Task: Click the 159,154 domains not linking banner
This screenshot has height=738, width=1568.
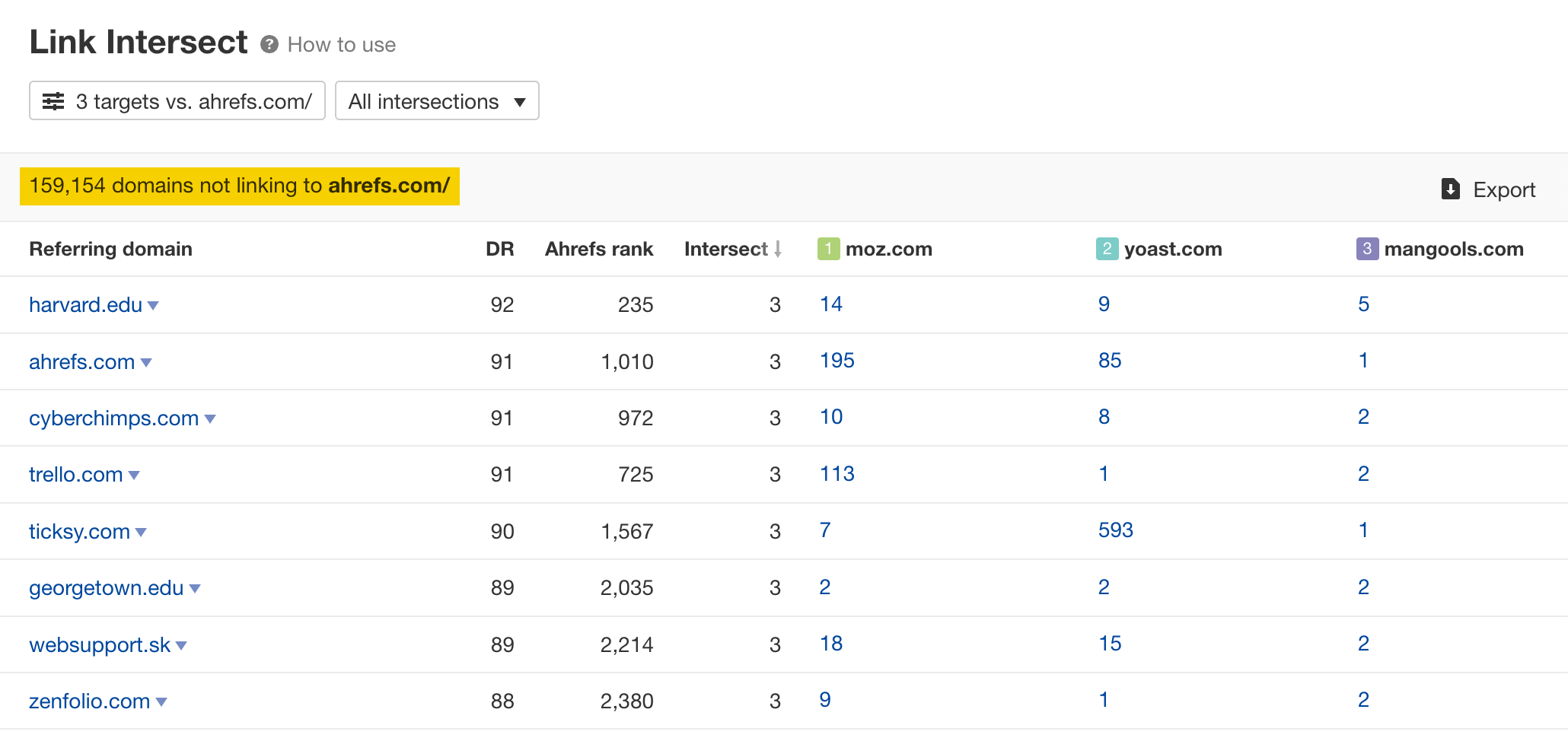Action: 240,186
